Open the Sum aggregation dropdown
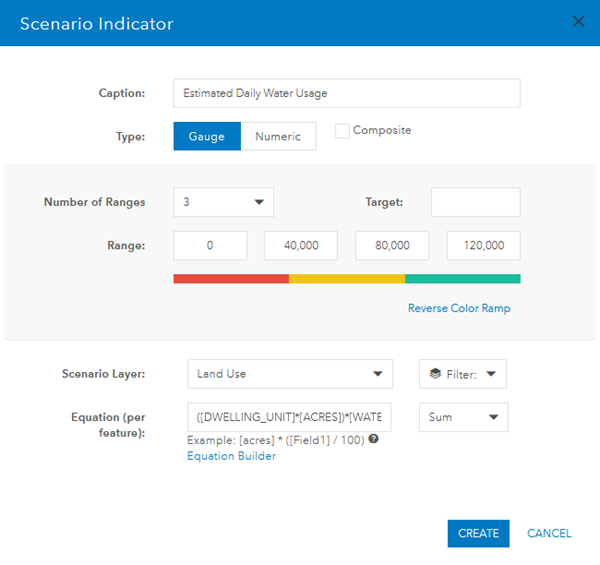This screenshot has width=600, height=565. [x=464, y=417]
